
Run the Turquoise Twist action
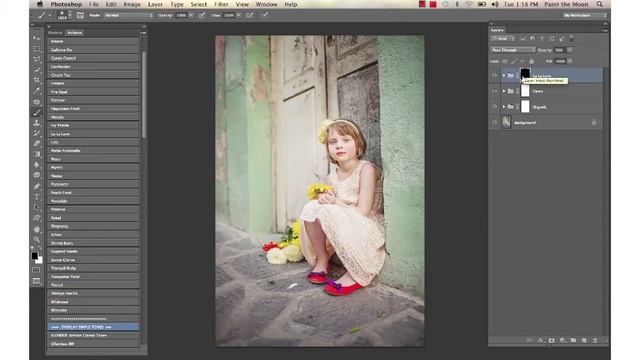point(93,276)
